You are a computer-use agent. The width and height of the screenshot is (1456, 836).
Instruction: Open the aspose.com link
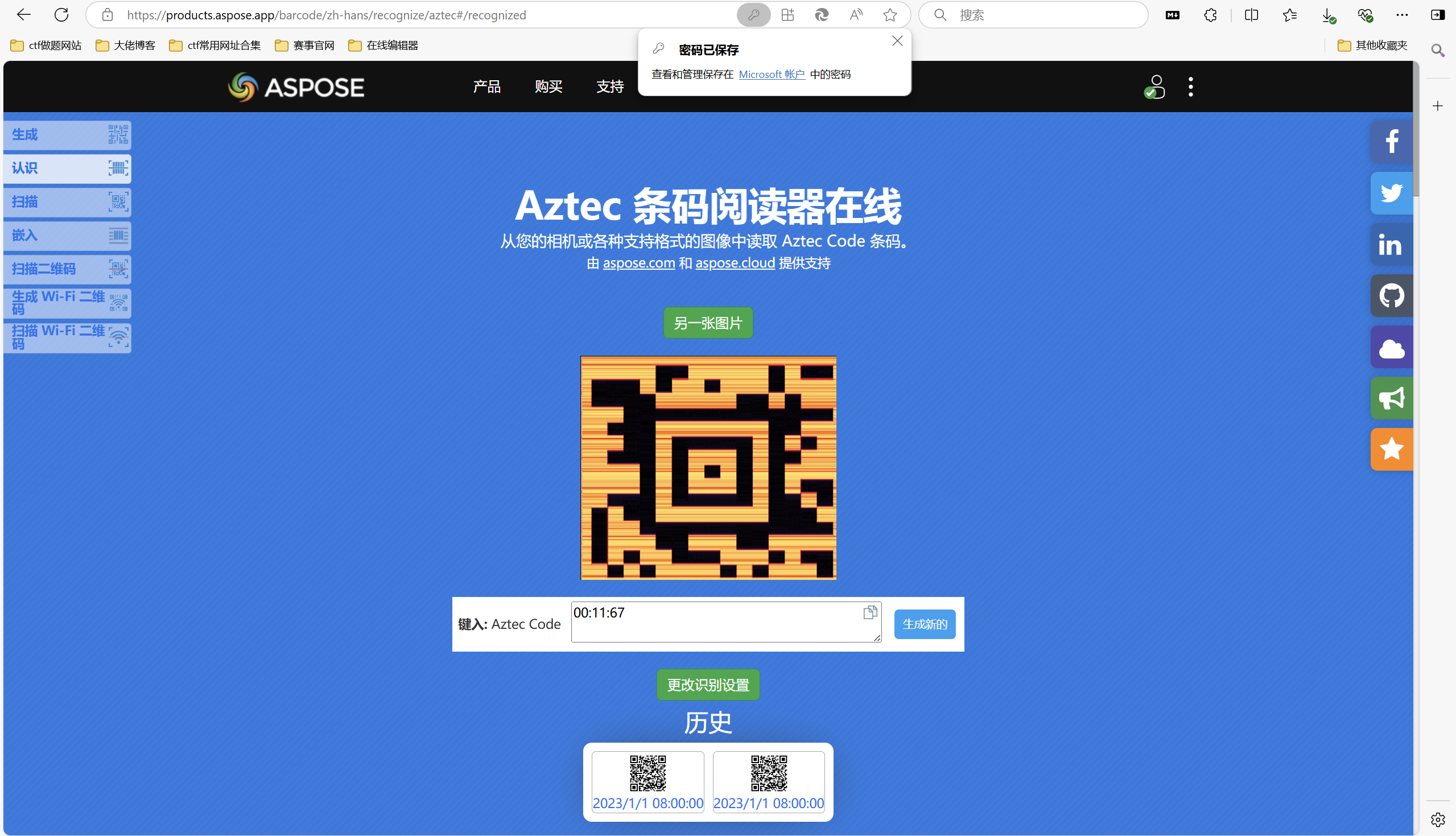click(639, 263)
